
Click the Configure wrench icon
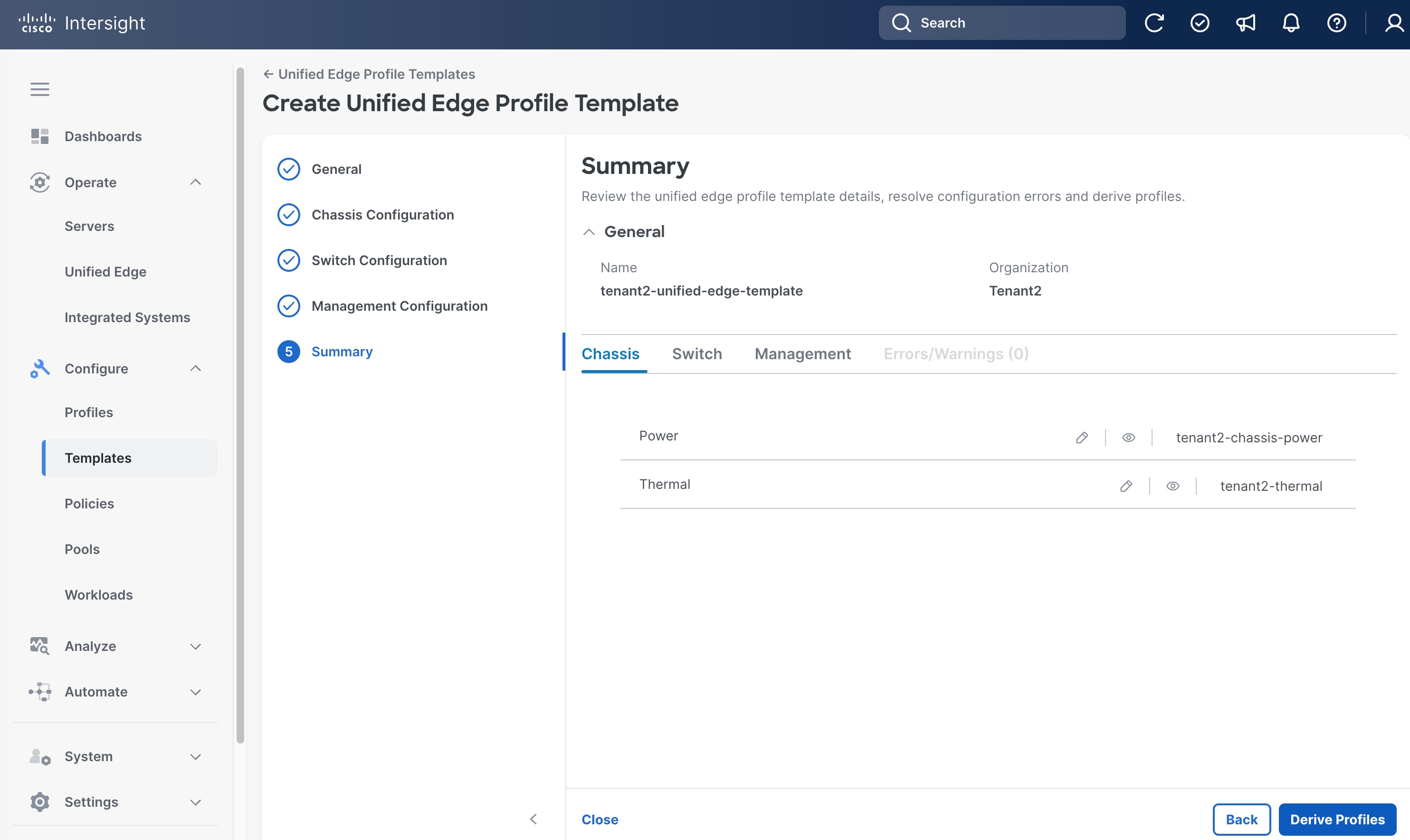point(39,369)
